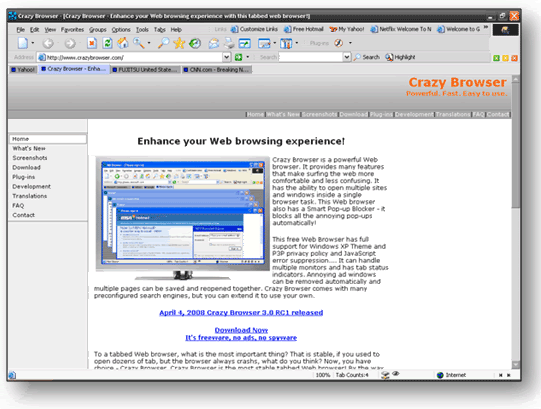Click the Download Now link
The image size is (541, 409).
pyautogui.click(x=241, y=330)
